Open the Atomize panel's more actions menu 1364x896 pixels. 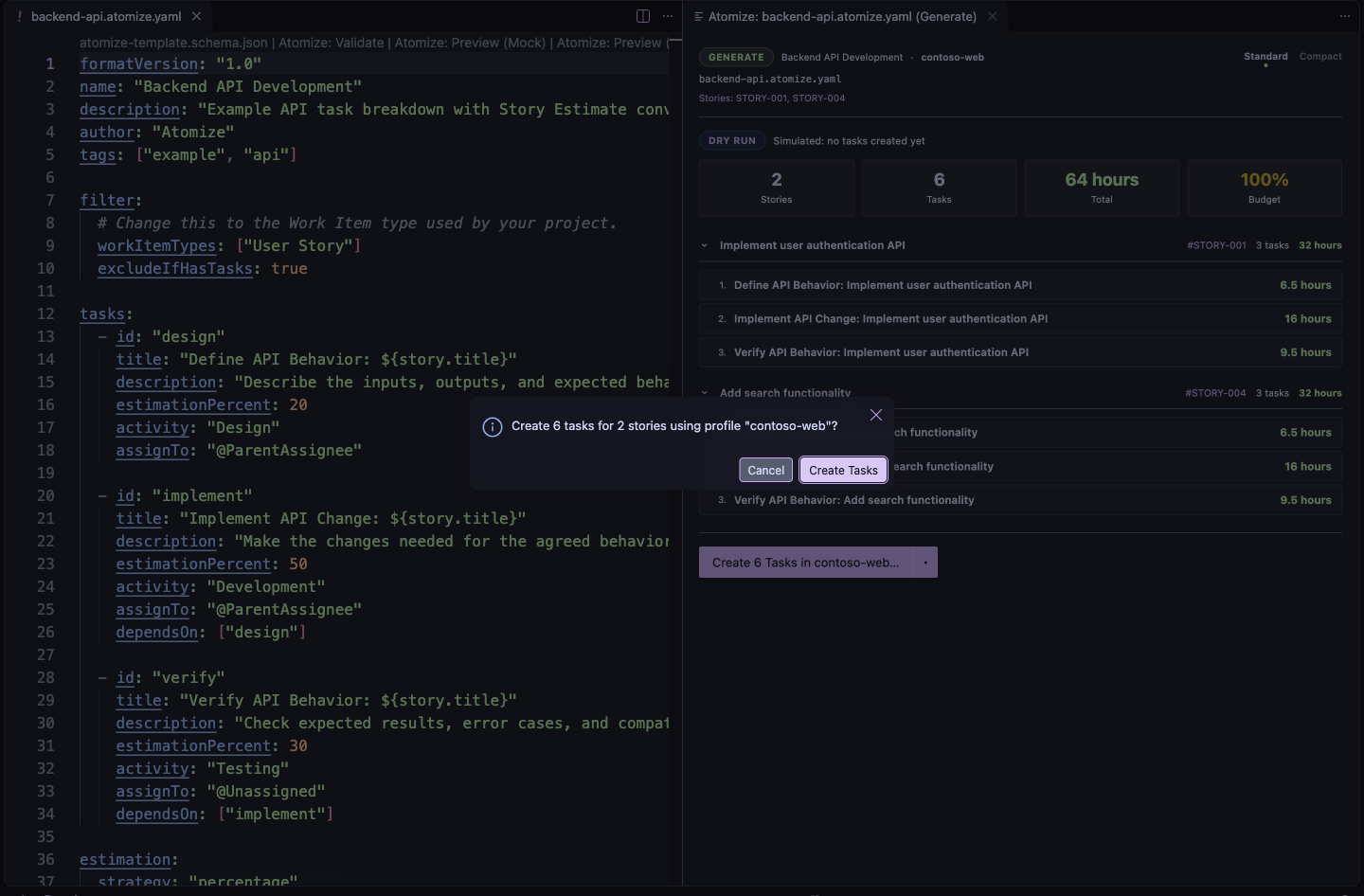coord(1344,16)
